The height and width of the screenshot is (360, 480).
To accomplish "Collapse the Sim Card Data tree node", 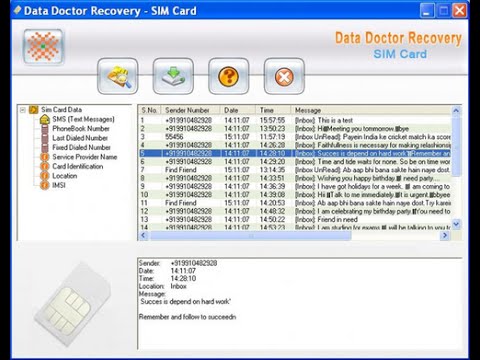I will point(23,110).
